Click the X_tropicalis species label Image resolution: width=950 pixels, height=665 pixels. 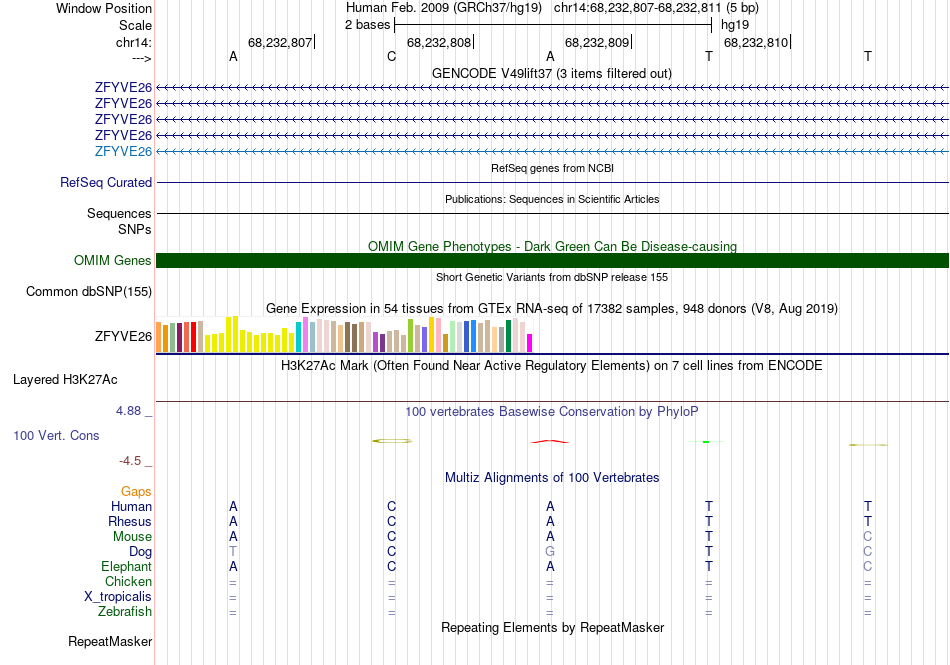(118, 597)
